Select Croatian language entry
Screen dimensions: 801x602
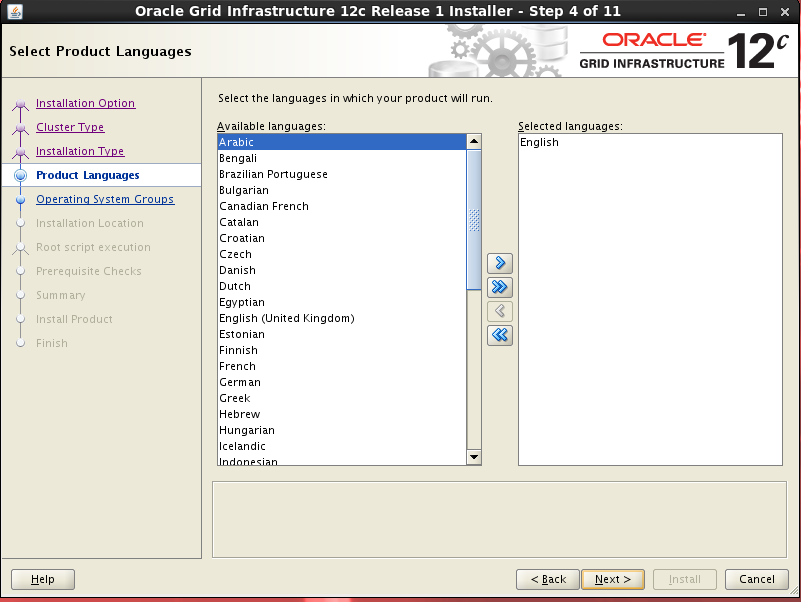(x=342, y=238)
